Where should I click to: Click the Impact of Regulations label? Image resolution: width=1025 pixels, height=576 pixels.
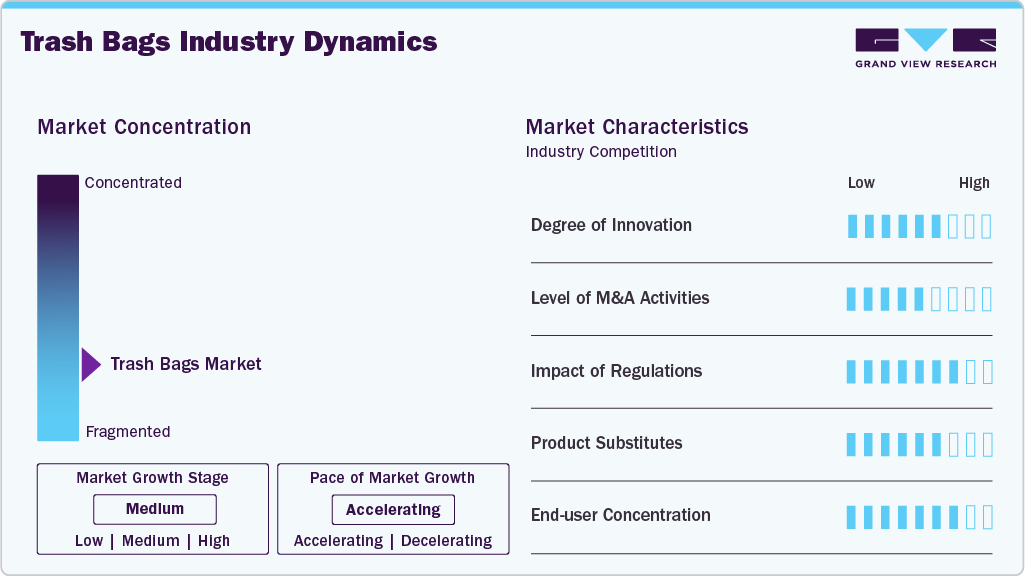(x=616, y=371)
